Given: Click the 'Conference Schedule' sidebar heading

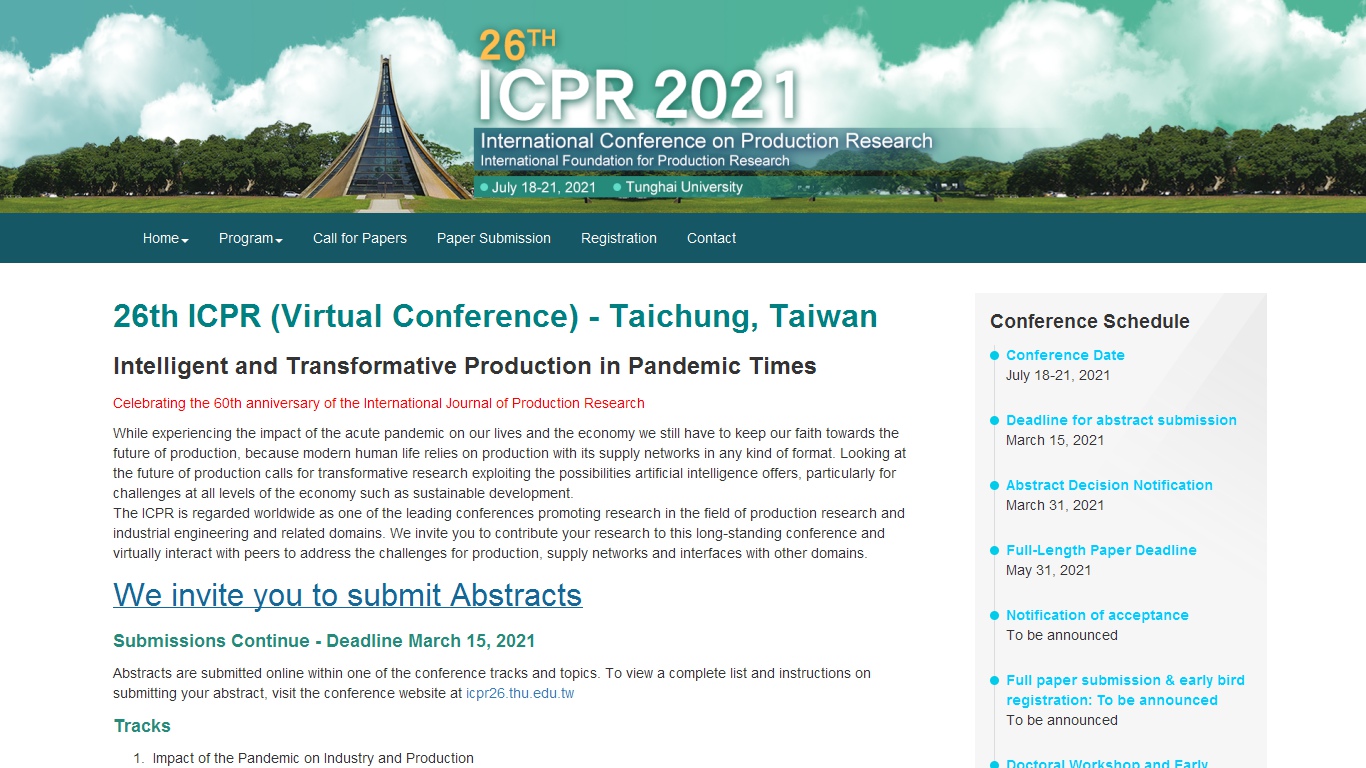Looking at the screenshot, I should point(1090,321).
